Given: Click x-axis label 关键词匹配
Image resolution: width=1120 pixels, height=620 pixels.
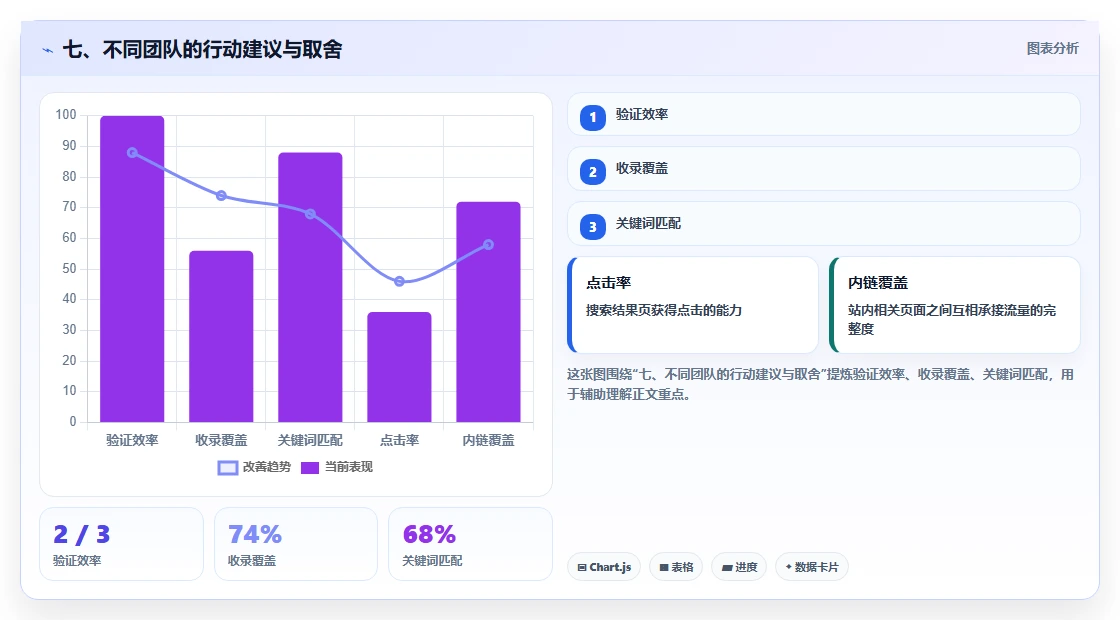Looking at the screenshot, I should [310, 441].
